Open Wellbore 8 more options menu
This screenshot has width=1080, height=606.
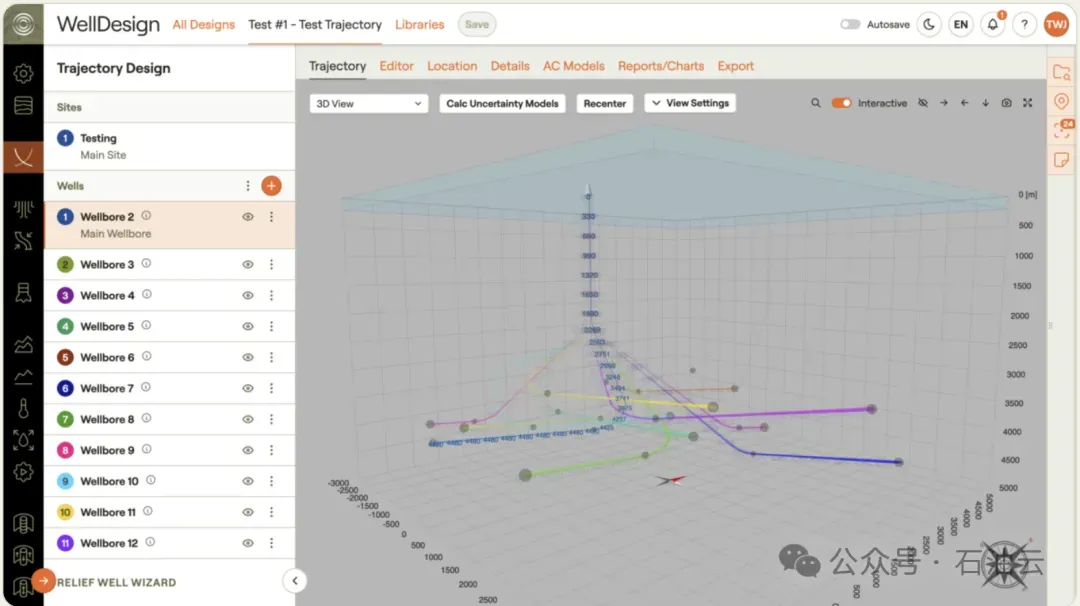coord(271,419)
